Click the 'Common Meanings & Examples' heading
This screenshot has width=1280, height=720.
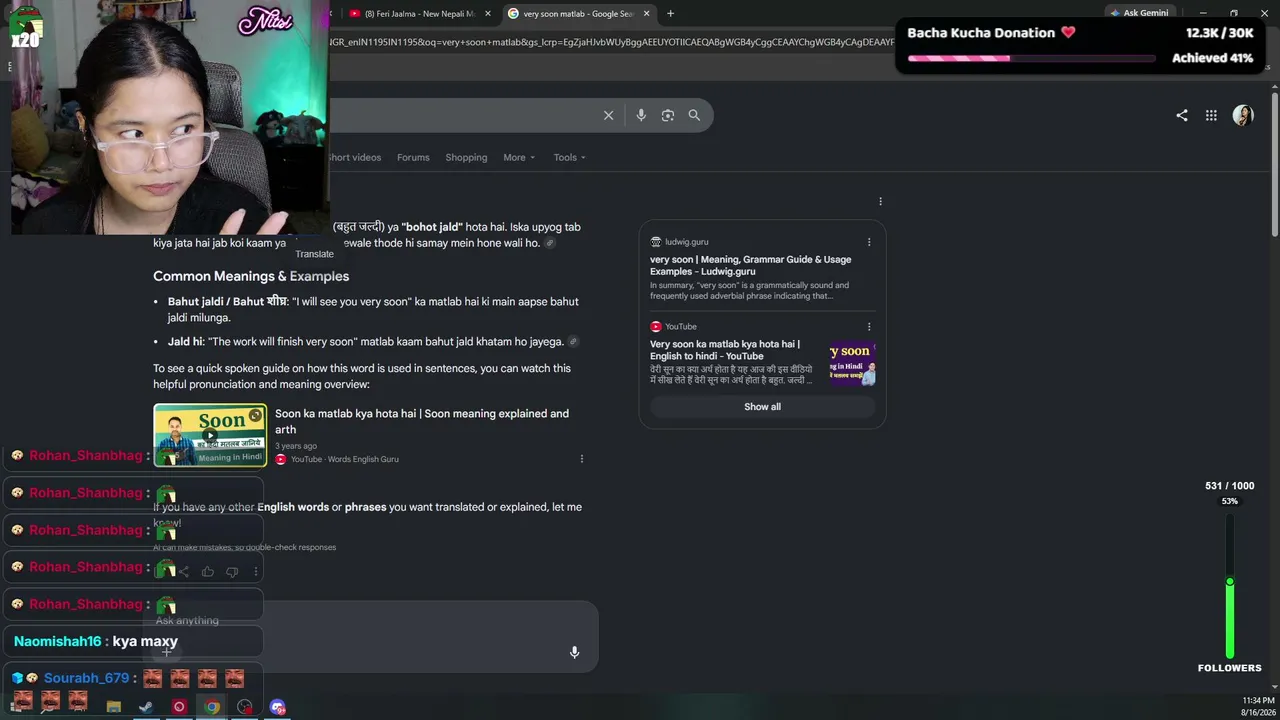point(251,276)
